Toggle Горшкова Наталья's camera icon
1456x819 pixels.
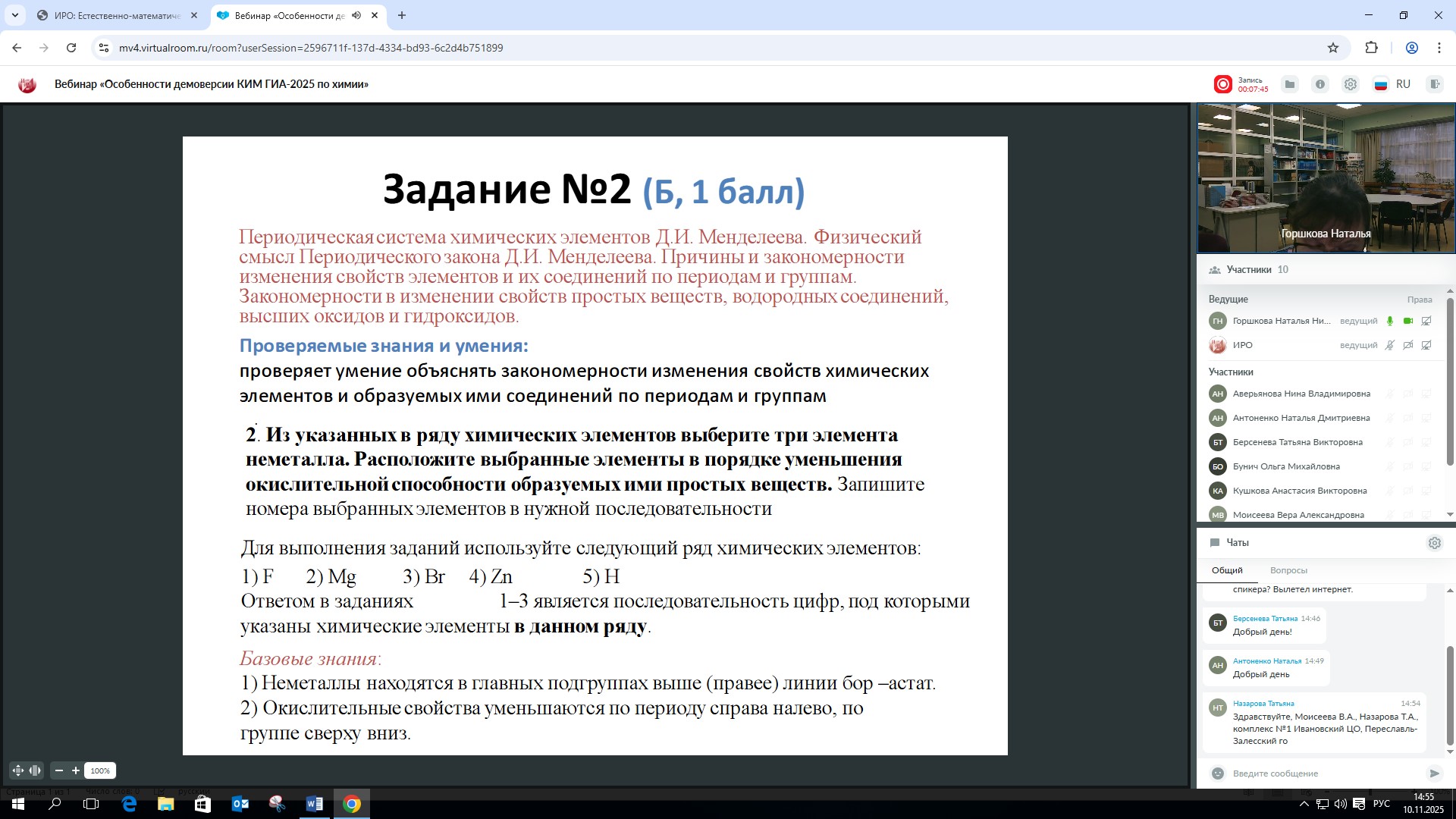tap(1408, 321)
